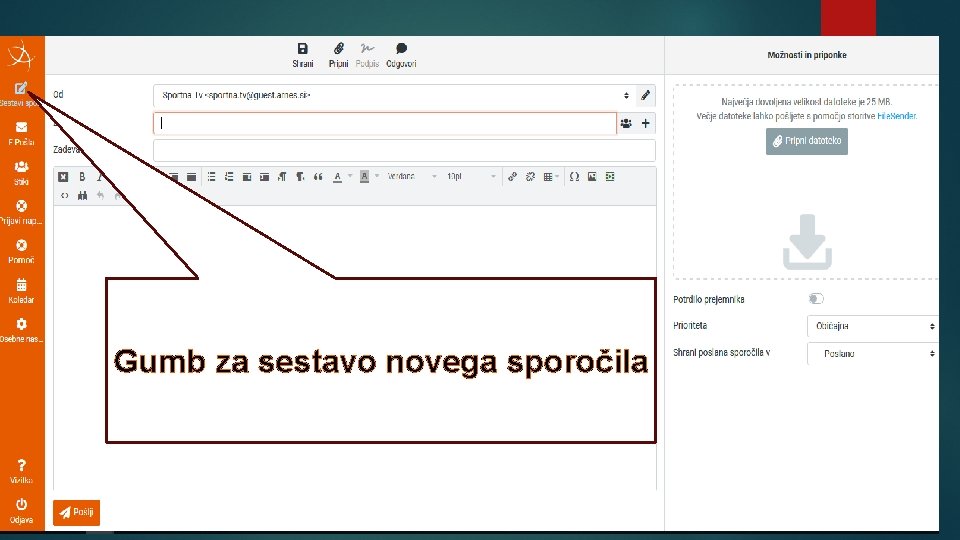The width and height of the screenshot is (960, 540).
Task: Click pencil icon to edit sender identity
Action: (645, 96)
